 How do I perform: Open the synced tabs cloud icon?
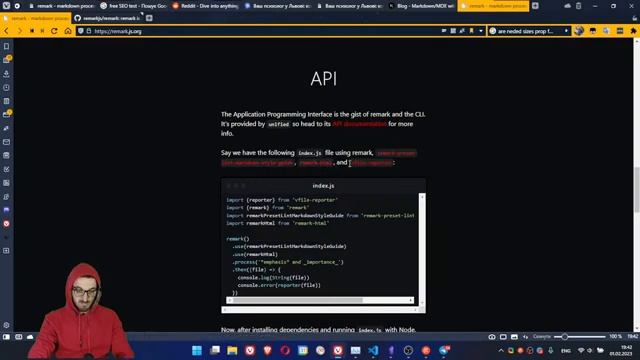[x=567, y=6]
